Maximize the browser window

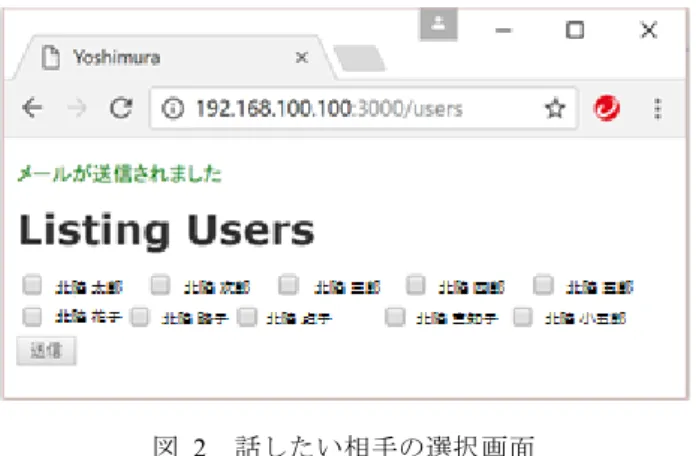click(x=575, y=30)
